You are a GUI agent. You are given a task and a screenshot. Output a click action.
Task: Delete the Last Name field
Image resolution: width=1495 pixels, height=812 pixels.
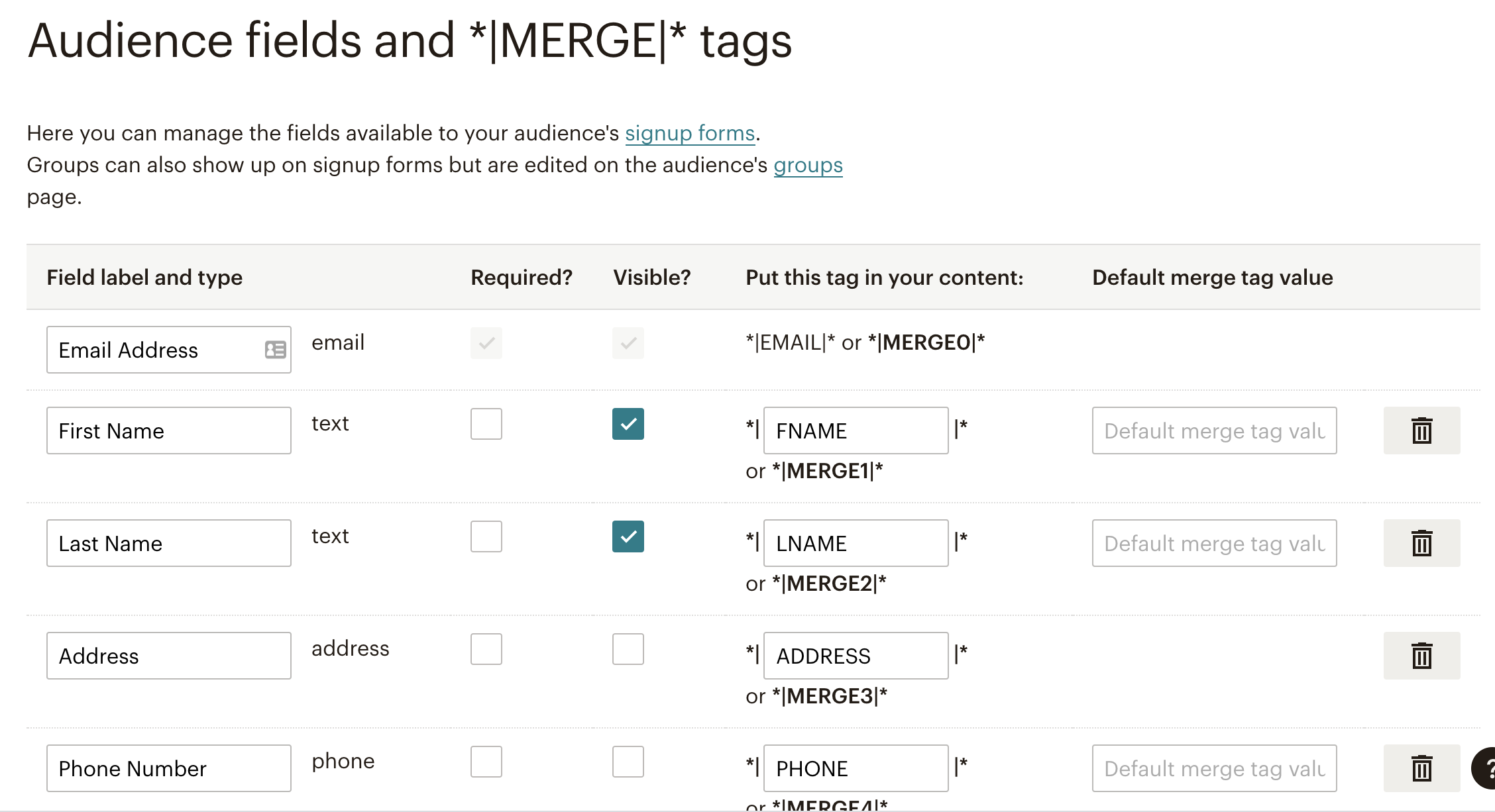coord(1421,543)
